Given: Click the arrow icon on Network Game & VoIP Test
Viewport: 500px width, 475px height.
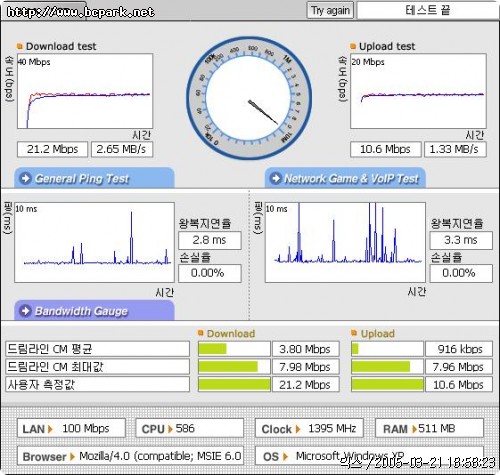Looking at the screenshot, I should (275, 178).
